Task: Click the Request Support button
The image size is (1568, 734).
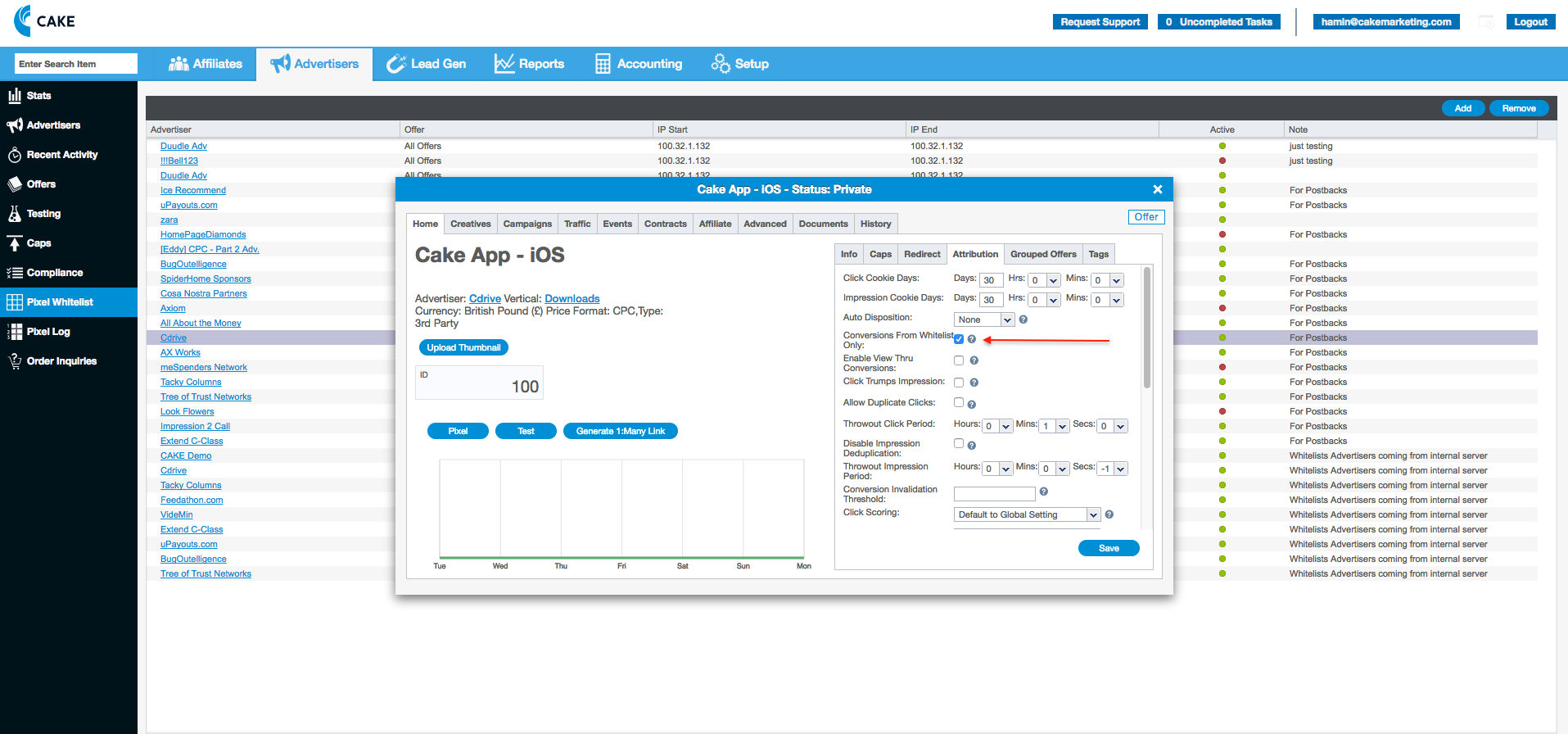Action: click(x=1100, y=22)
